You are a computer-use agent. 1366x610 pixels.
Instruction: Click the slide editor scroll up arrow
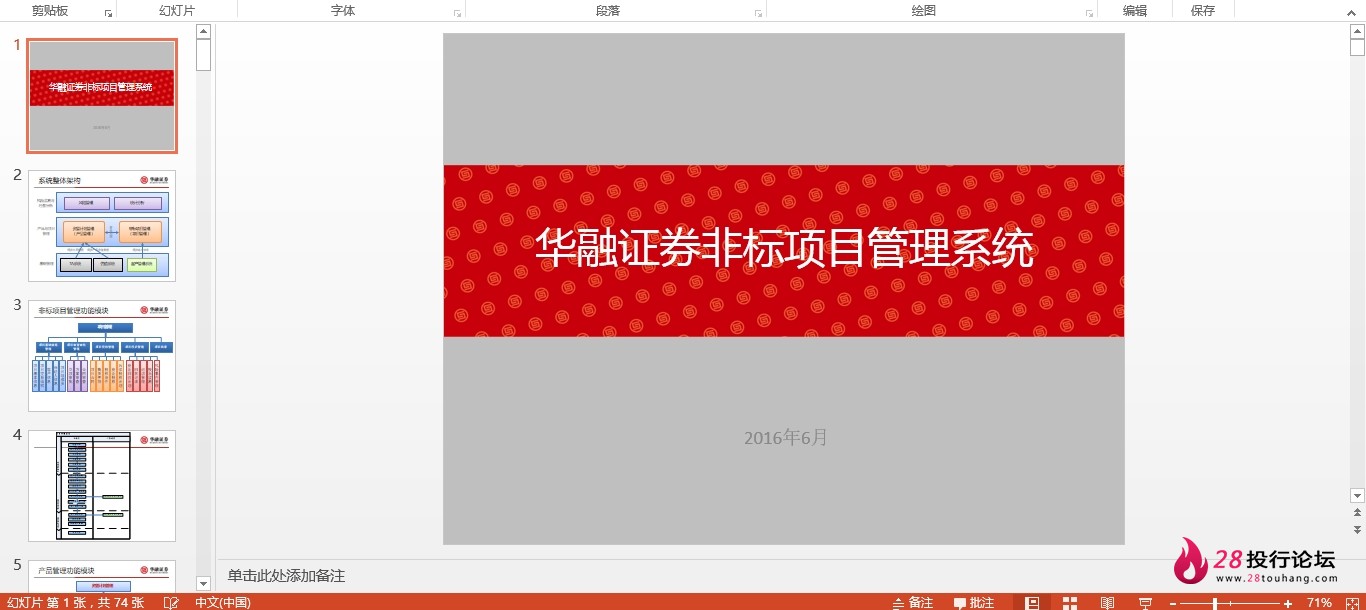tap(1357, 30)
